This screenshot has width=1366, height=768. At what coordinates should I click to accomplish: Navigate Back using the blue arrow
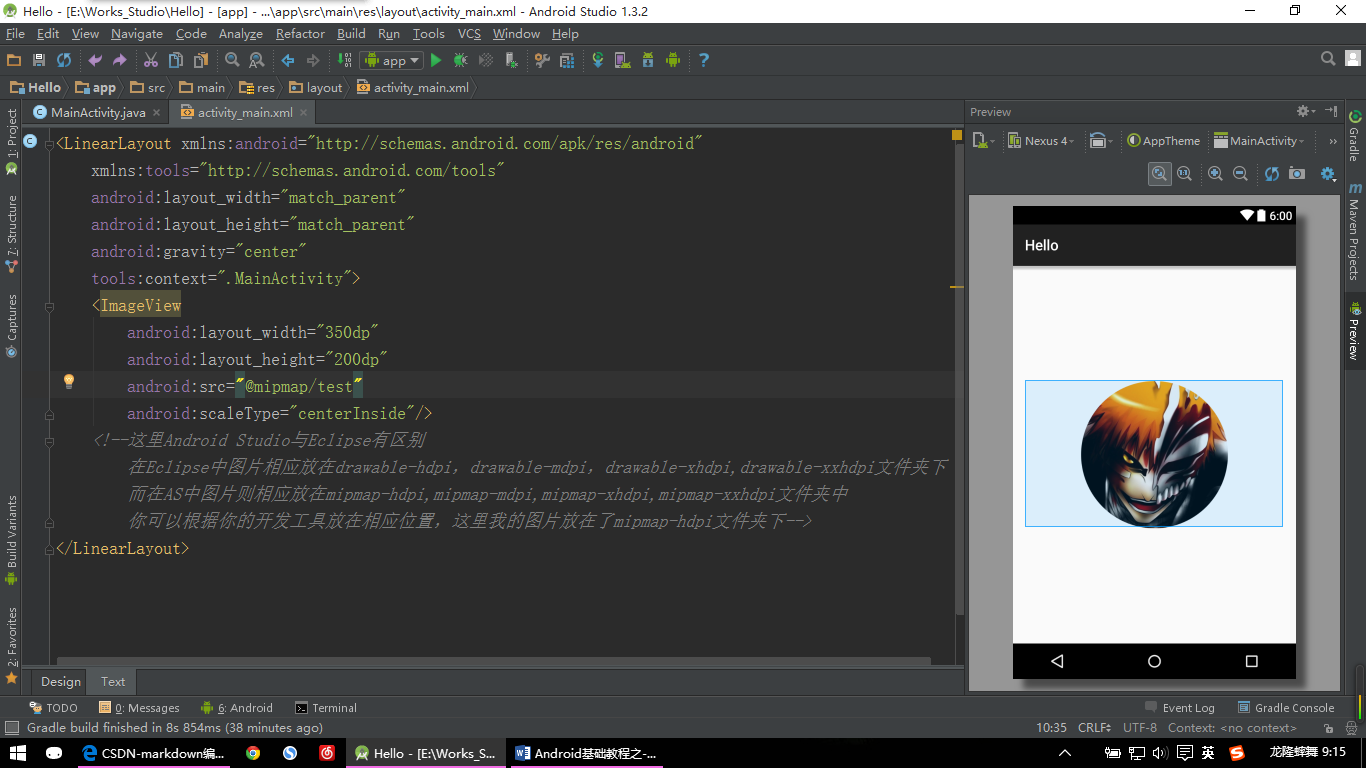[288, 60]
